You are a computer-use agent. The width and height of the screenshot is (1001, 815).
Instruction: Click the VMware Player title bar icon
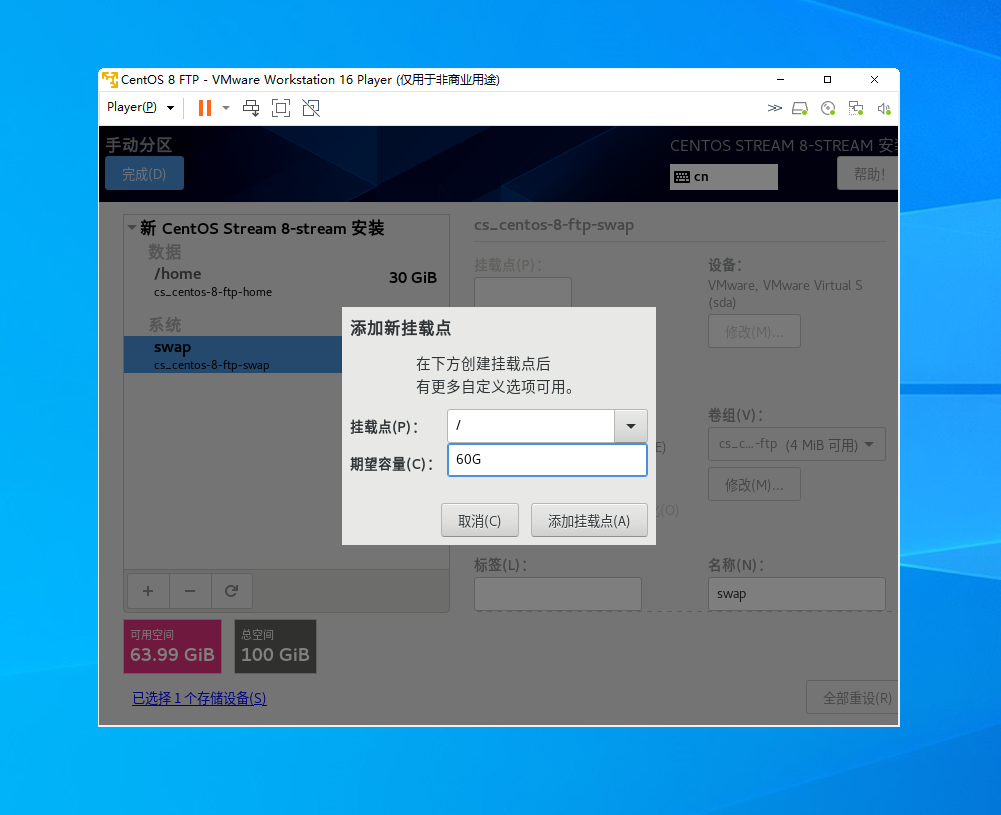110,79
